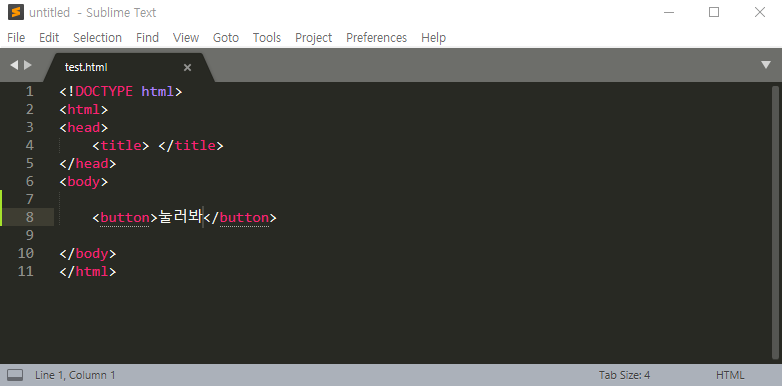
Task: Place cursor in DOCTYPE html line
Action: click(121, 91)
